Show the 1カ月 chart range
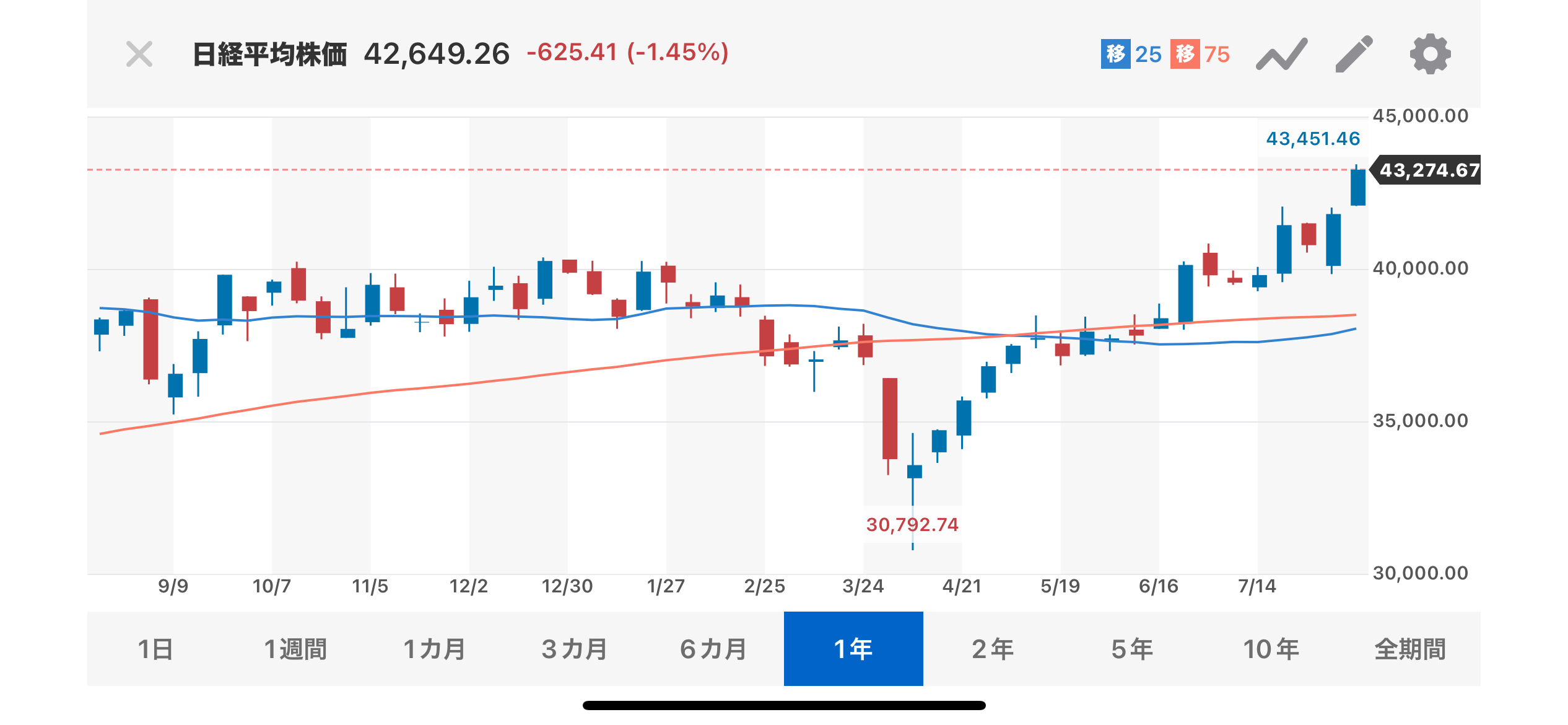The image size is (1568, 725). pos(435,649)
